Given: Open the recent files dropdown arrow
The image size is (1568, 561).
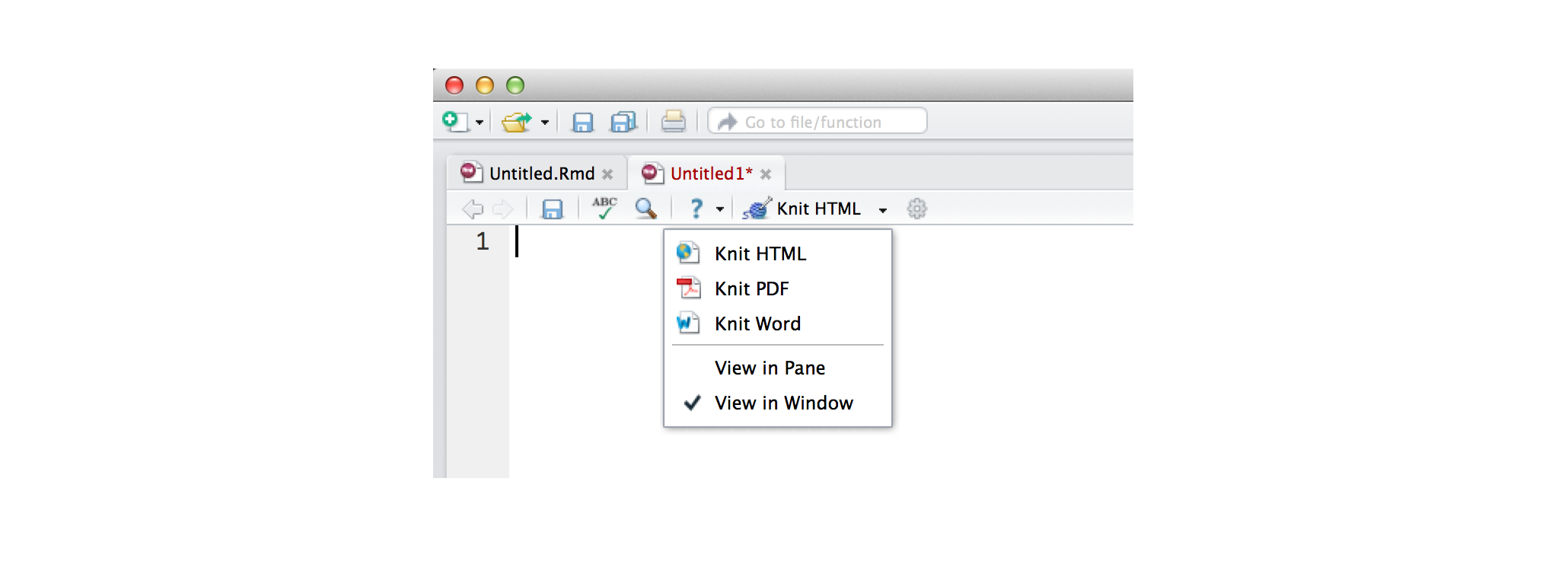Looking at the screenshot, I should pyautogui.click(x=545, y=123).
